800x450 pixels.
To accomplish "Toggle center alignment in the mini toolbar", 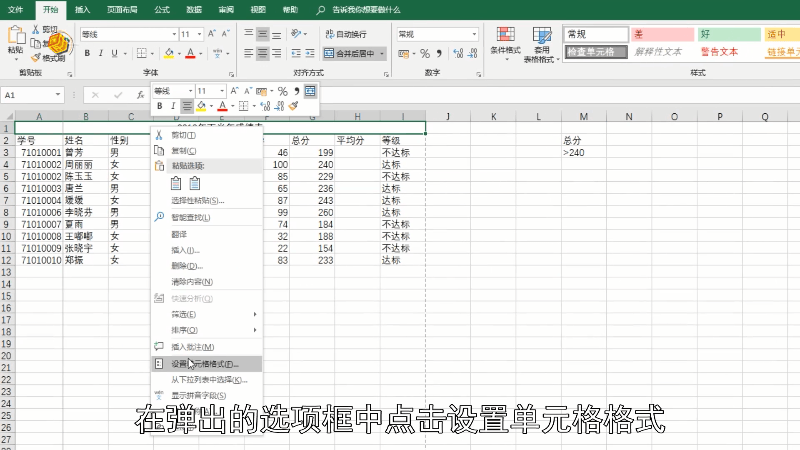I will (187, 106).
